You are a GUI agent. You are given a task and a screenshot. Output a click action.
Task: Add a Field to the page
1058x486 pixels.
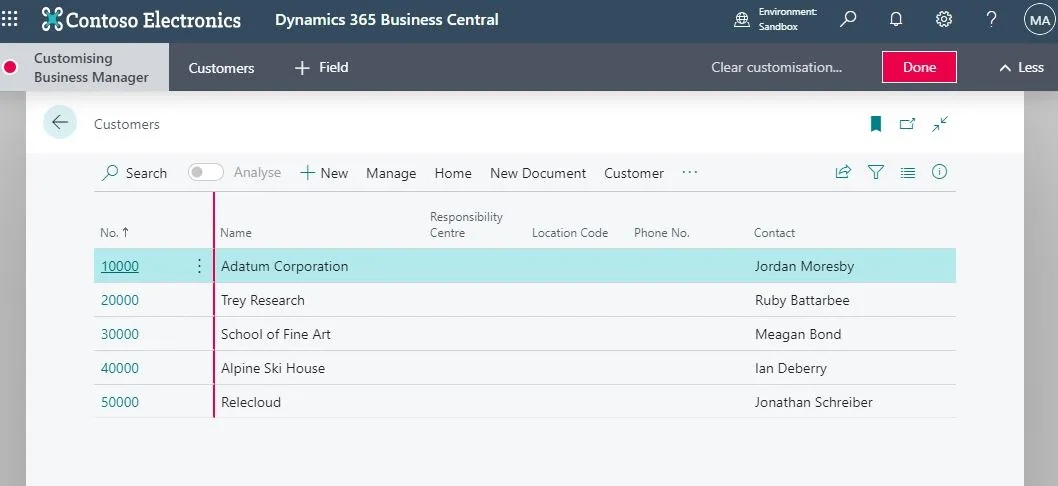click(322, 68)
